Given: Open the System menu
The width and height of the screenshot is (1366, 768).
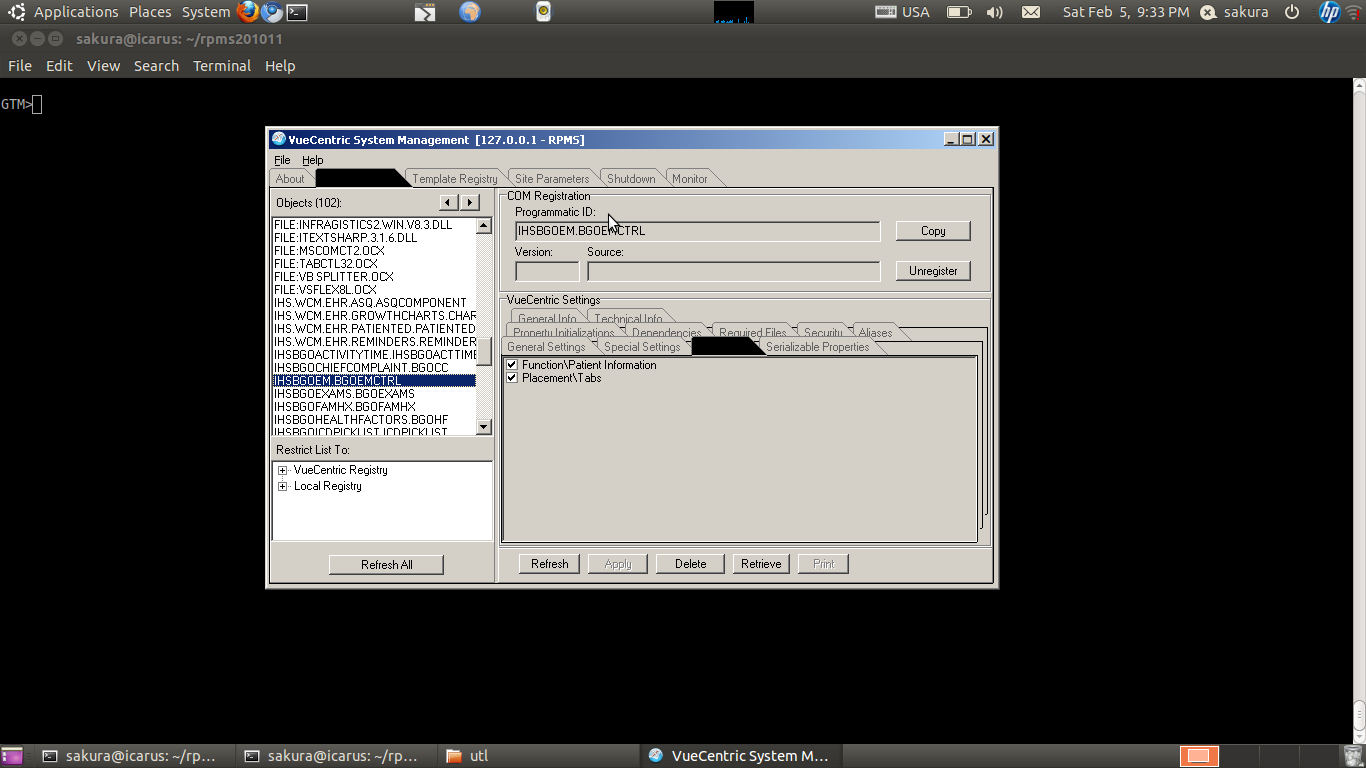Looking at the screenshot, I should (x=206, y=12).
